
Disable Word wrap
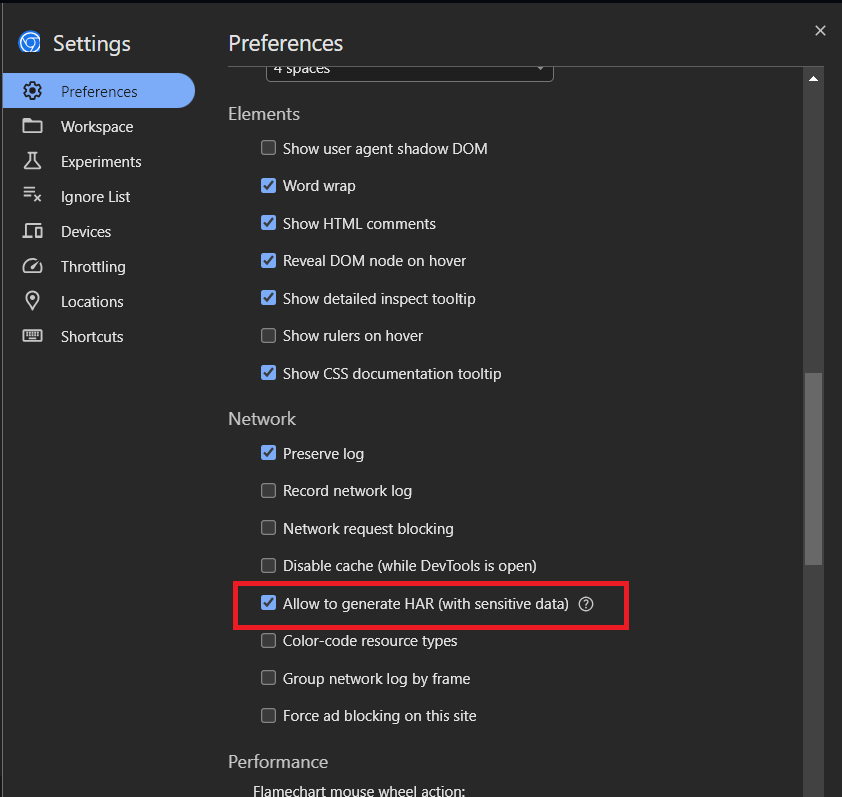[x=268, y=185]
